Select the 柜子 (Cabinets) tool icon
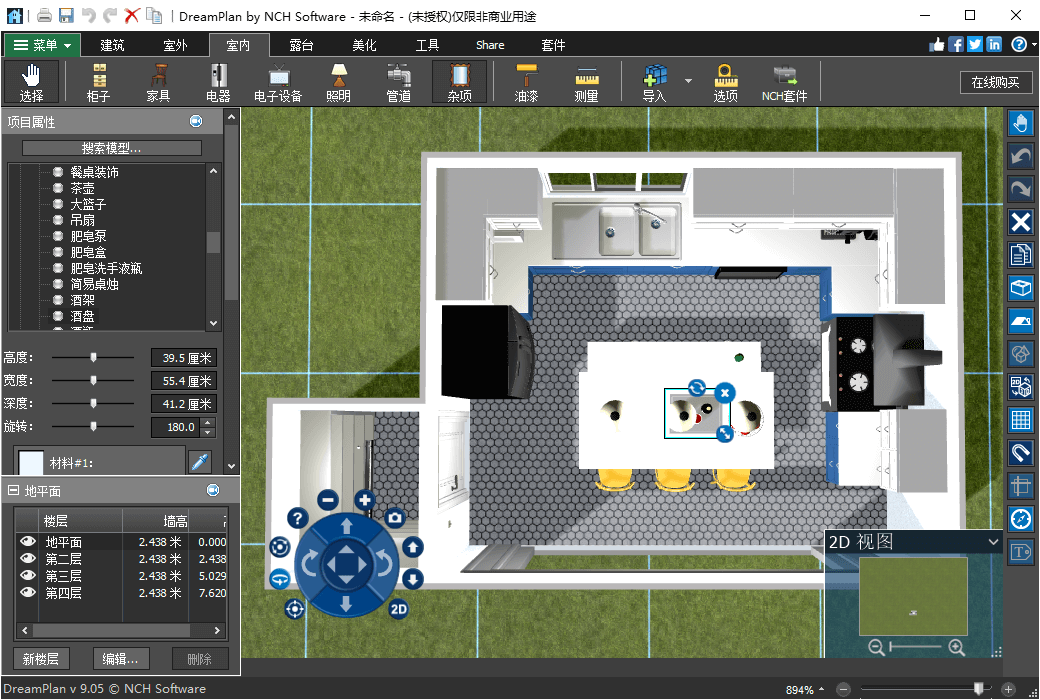Image resolution: width=1040 pixels, height=700 pixels. 98,82
